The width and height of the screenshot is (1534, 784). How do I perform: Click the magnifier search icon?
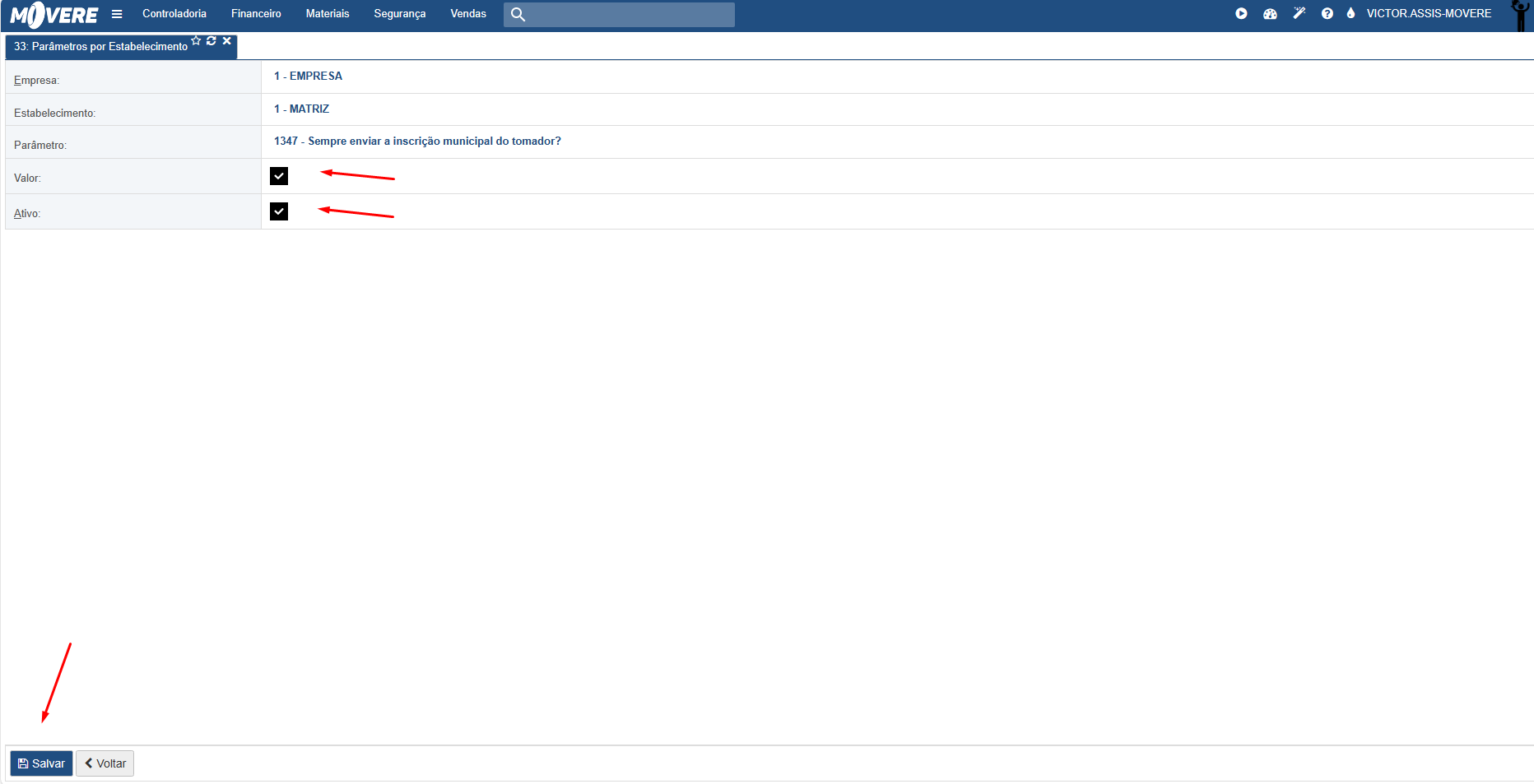click(x=518, y=14)
